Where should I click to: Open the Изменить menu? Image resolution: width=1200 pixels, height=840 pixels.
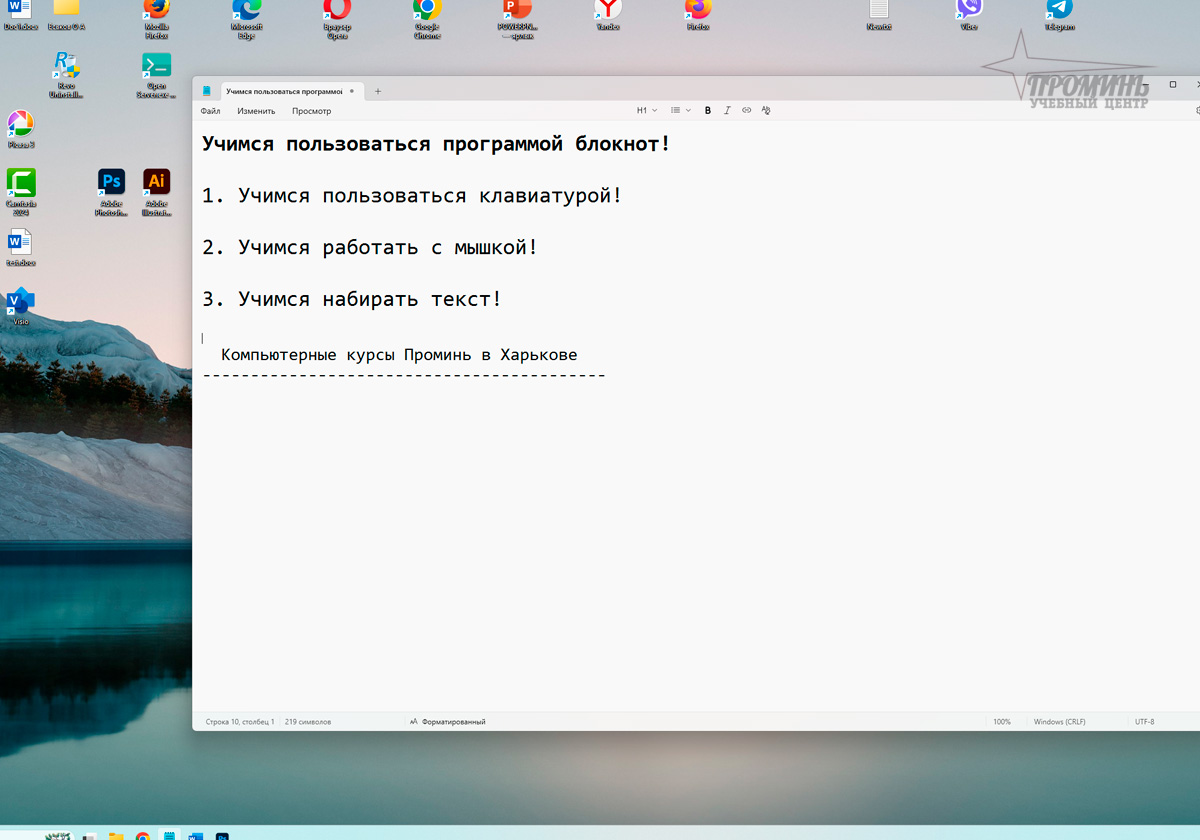[256, 111]
